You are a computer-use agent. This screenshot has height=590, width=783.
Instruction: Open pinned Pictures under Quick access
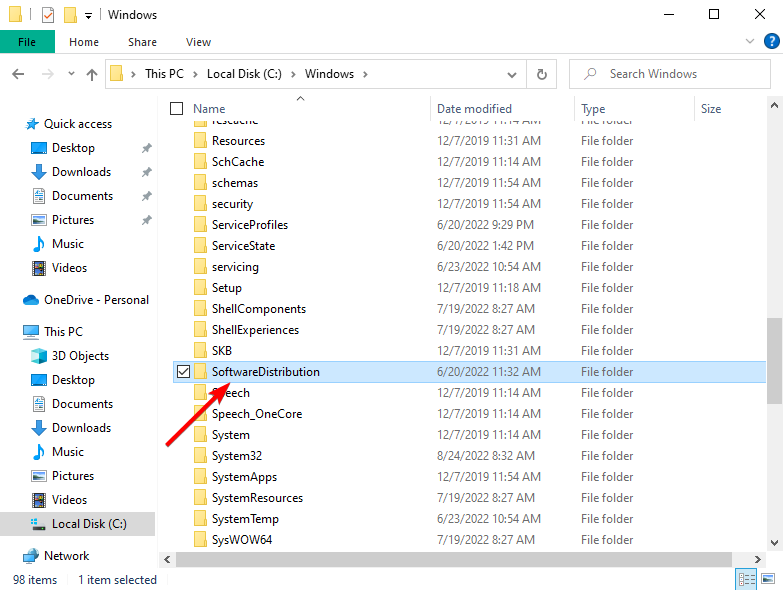tap(72, 220)
